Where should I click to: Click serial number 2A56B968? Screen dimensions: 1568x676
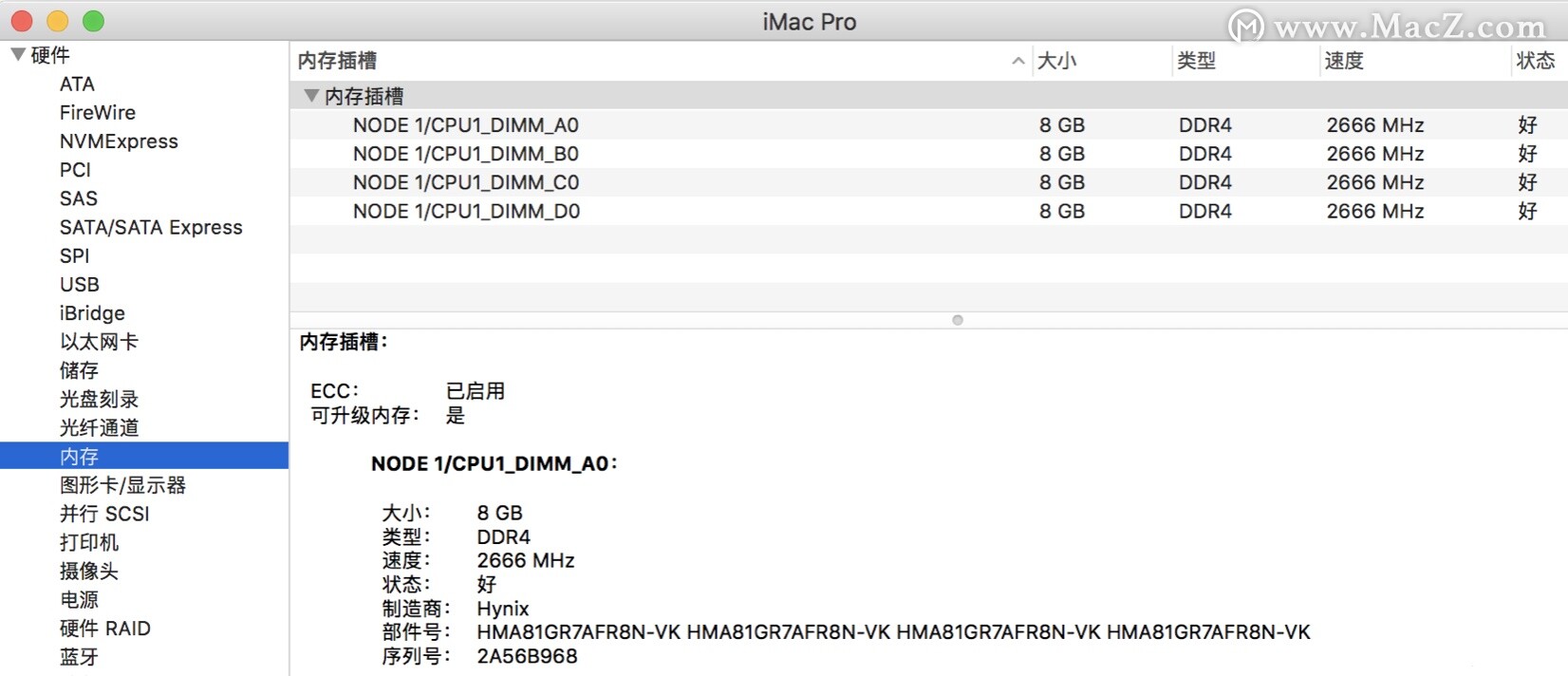pos(527,656)
